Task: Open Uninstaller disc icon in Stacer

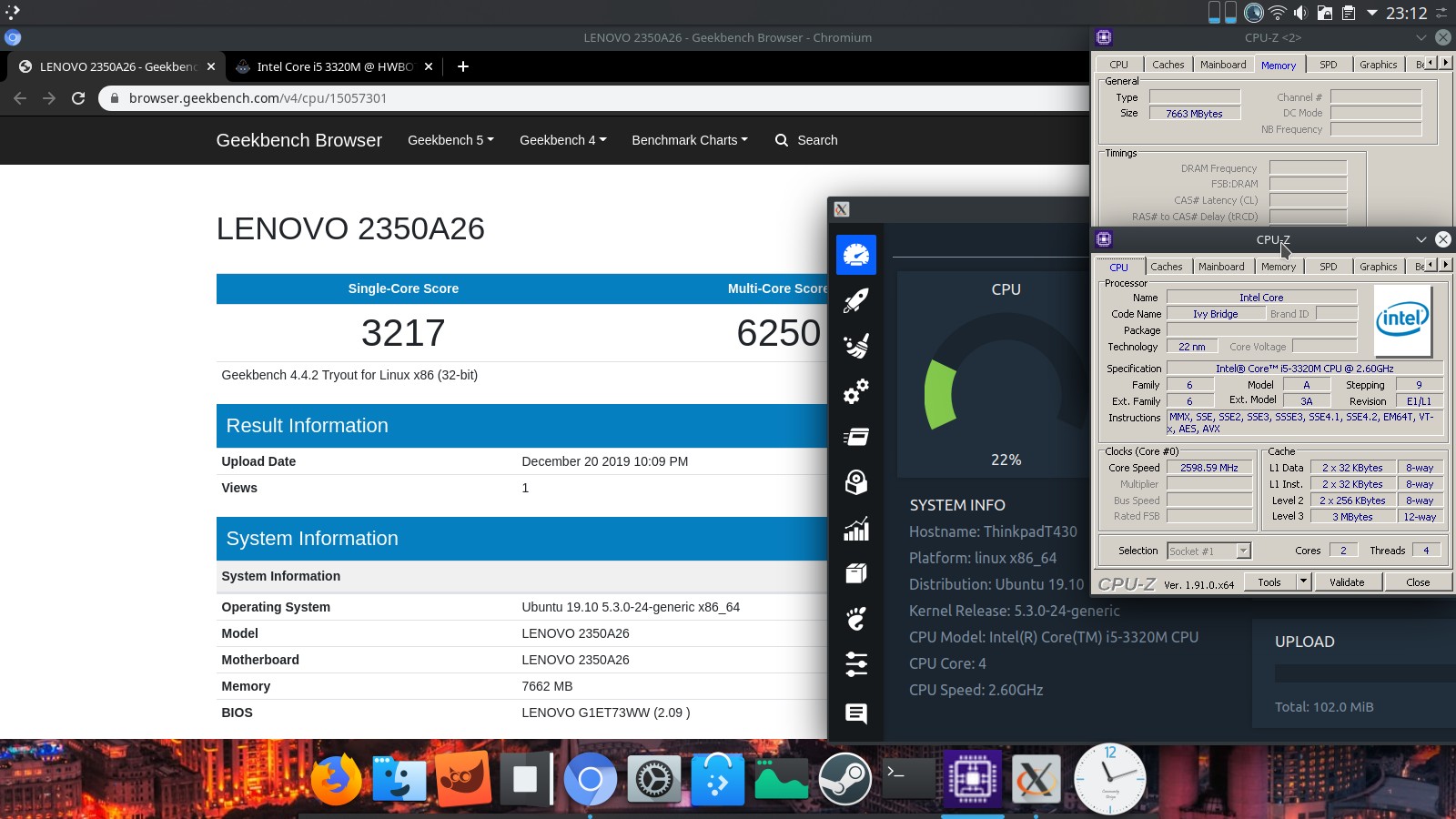Action: point(856,482)
